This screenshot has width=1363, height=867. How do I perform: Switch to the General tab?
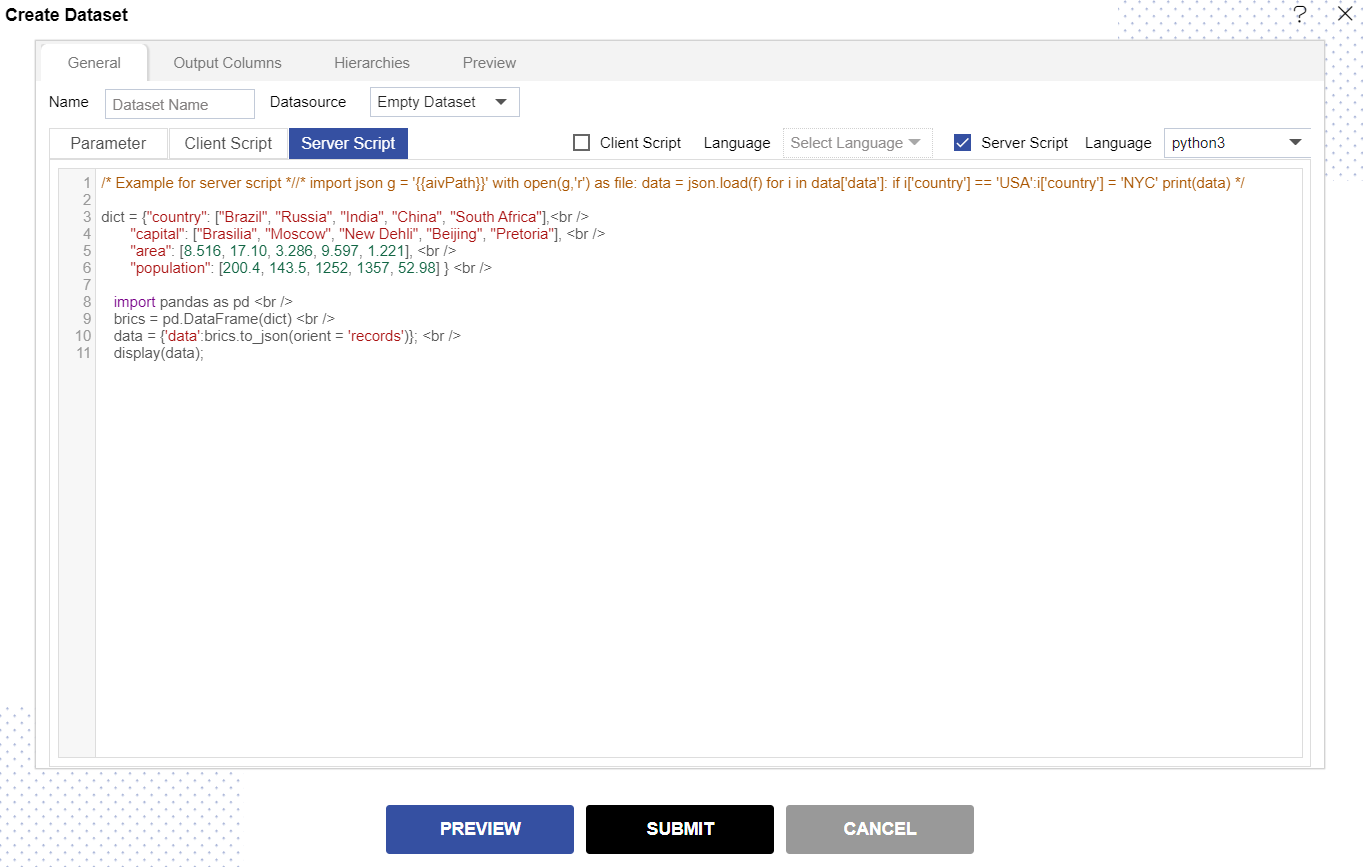[94, 62]
